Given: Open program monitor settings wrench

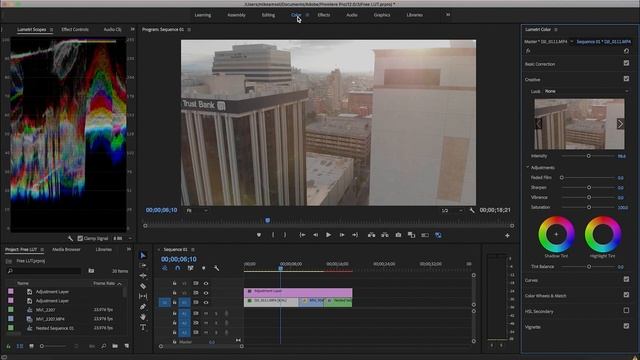Looking at the screenshot, I should [x=472, y=210].
